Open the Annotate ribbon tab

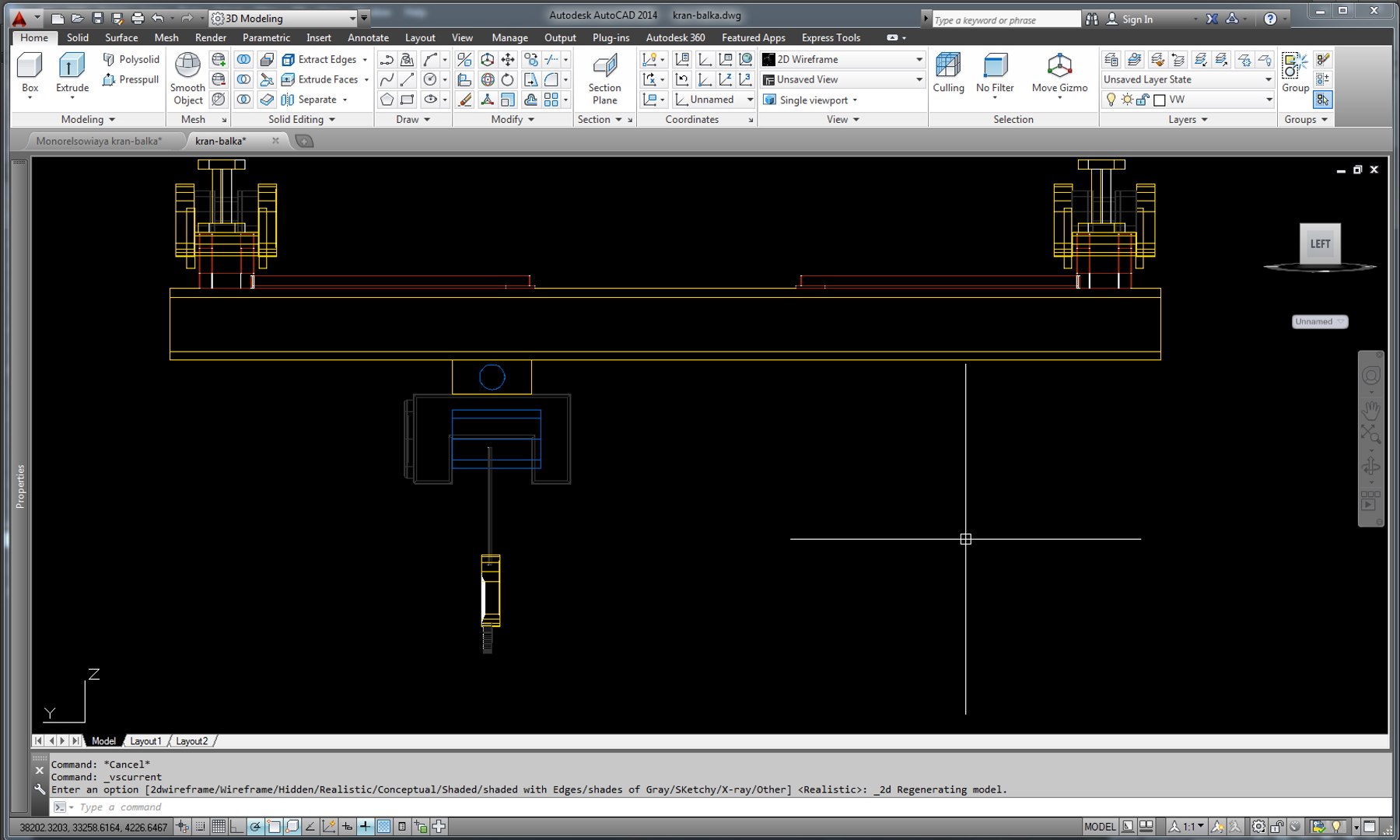pos(368,37)
